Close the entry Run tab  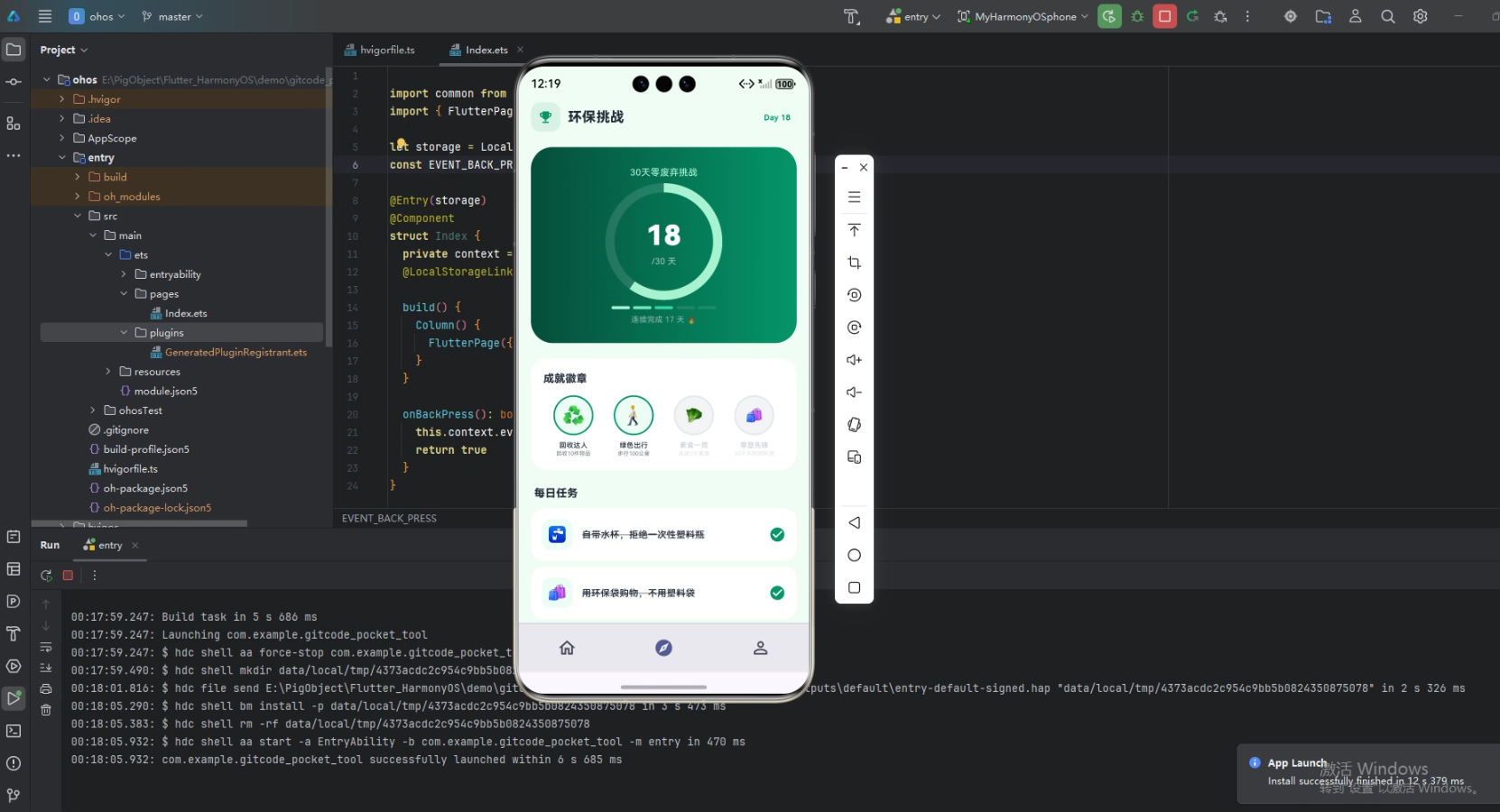(x=135, y=545)
